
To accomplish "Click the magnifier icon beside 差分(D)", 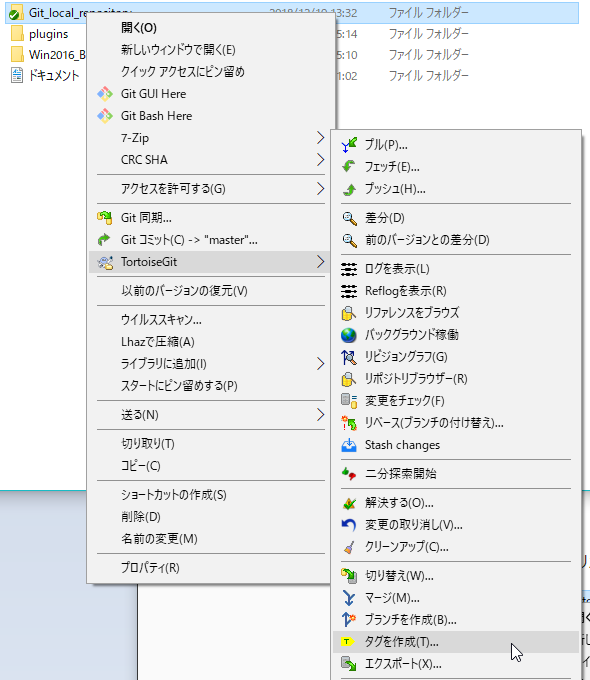I will 349,218.
